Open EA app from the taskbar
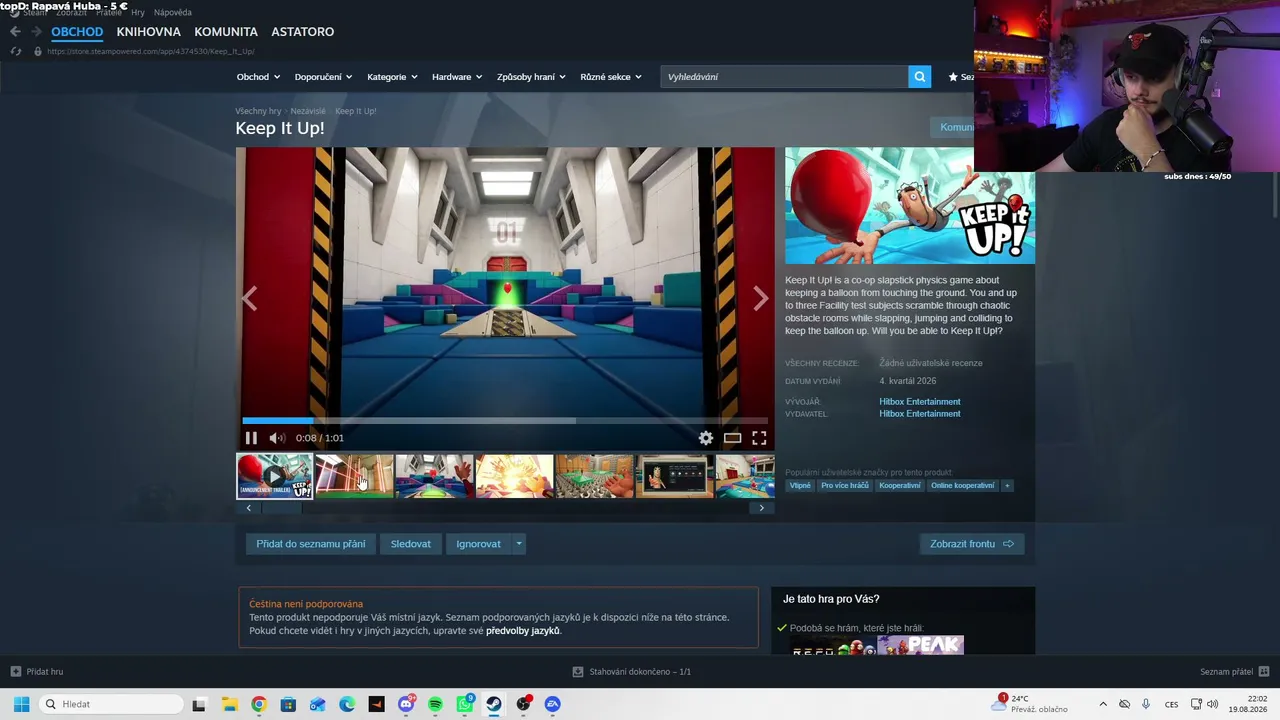This screenshot has height=720, width=1280. (553, 704)
